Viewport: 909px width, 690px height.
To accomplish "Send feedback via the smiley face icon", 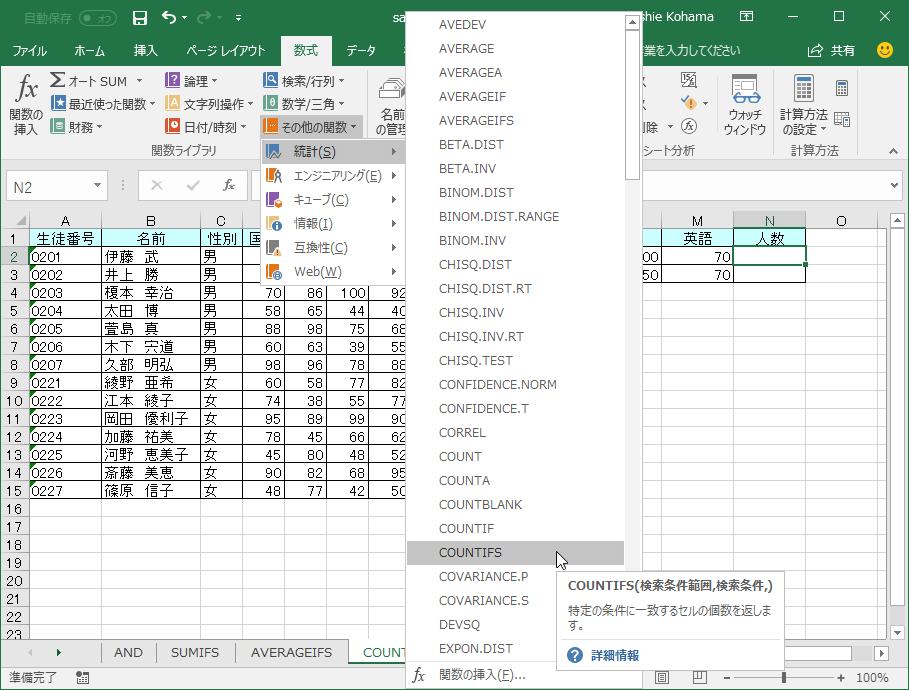I will [884, 50].
